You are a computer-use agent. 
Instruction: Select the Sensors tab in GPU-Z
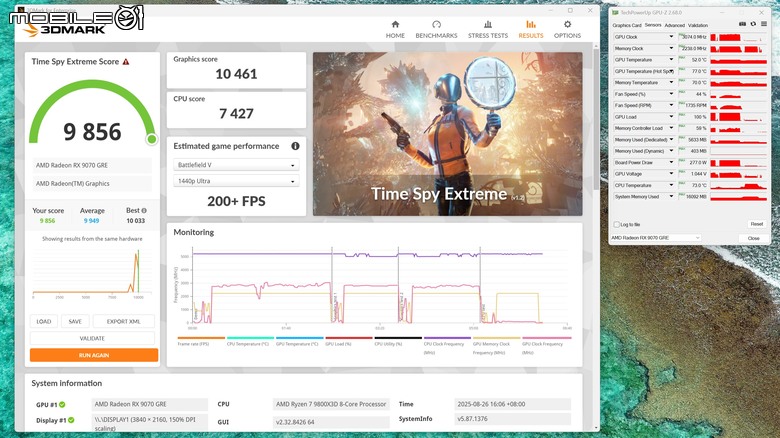click(x=653, y=25)
